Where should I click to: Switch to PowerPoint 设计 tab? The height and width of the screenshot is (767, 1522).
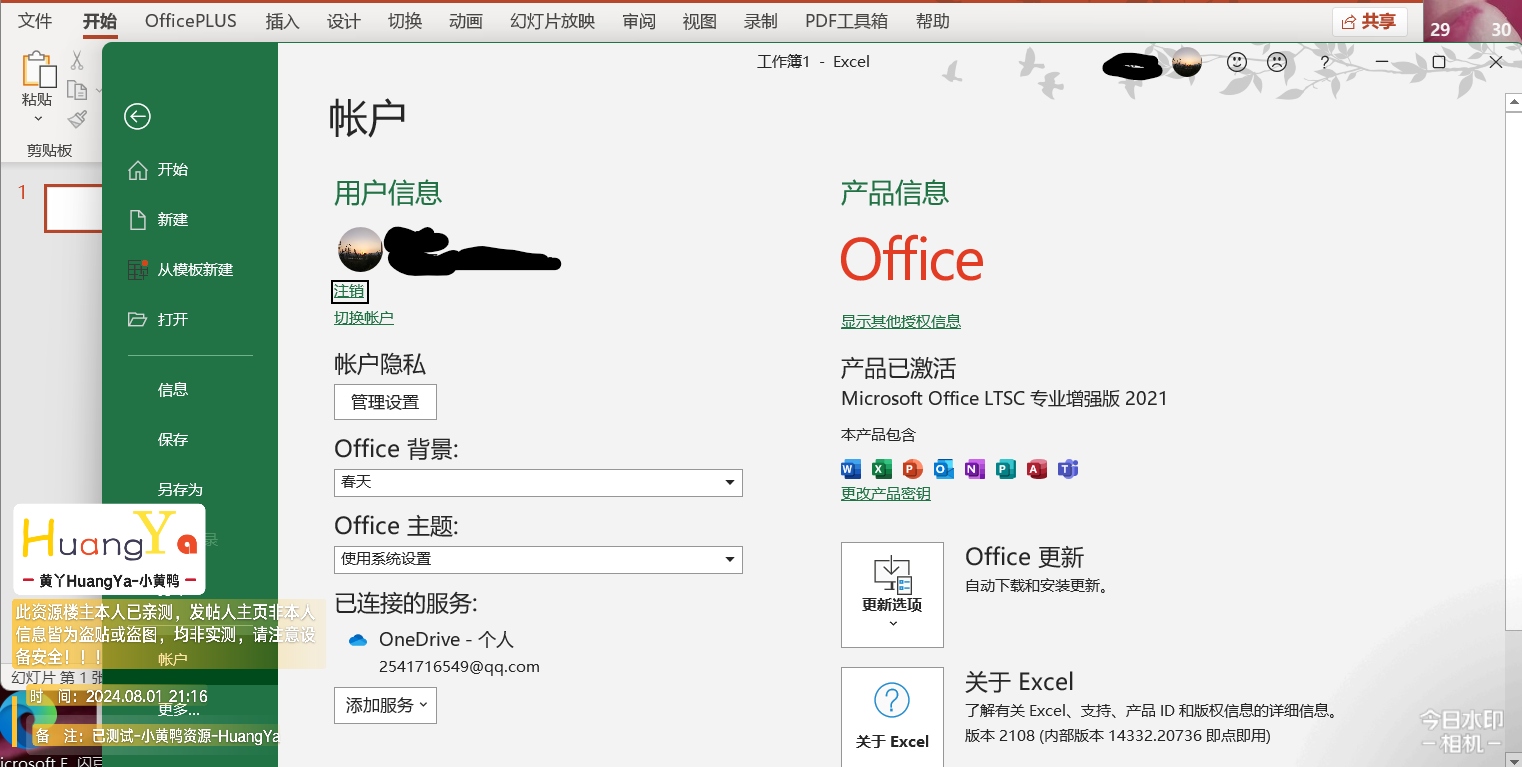click(344, 21)
